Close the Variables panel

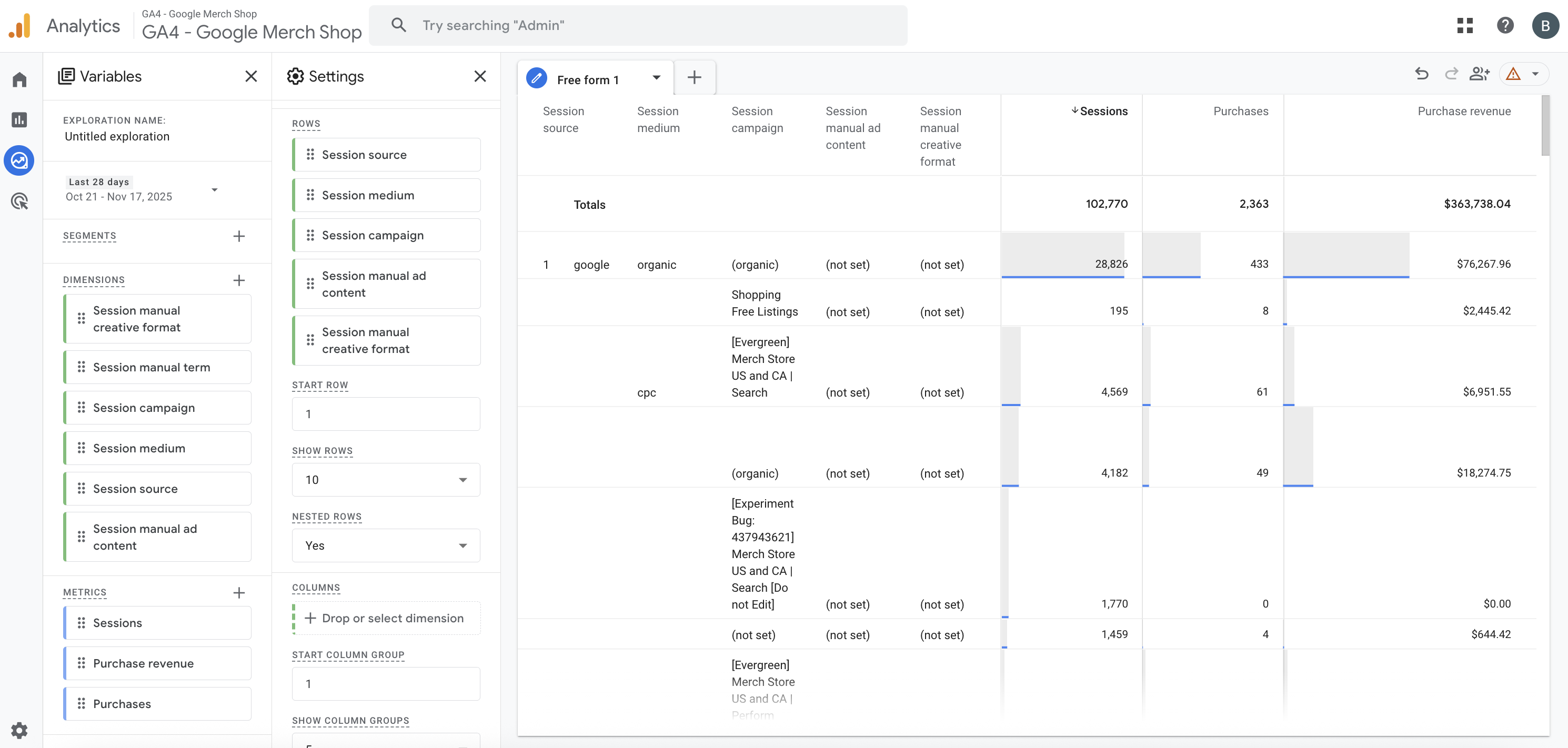251,76
